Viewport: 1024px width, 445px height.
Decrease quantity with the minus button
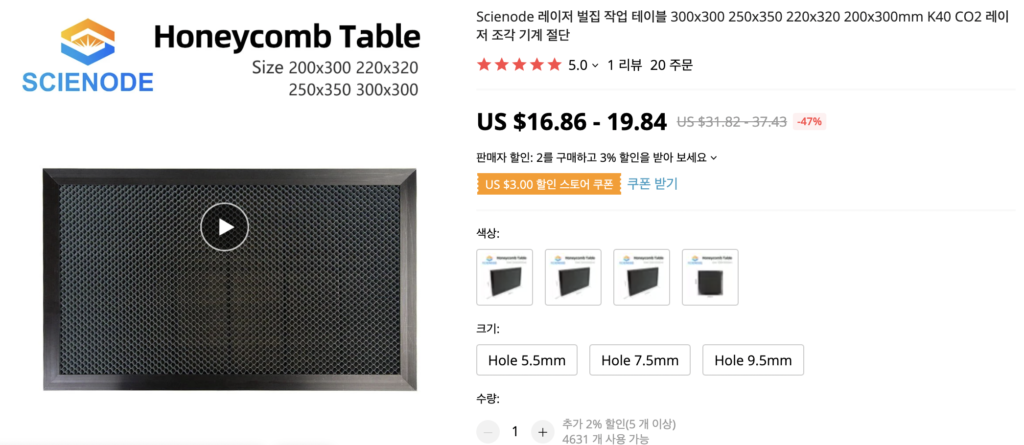[x=488, y=432]
